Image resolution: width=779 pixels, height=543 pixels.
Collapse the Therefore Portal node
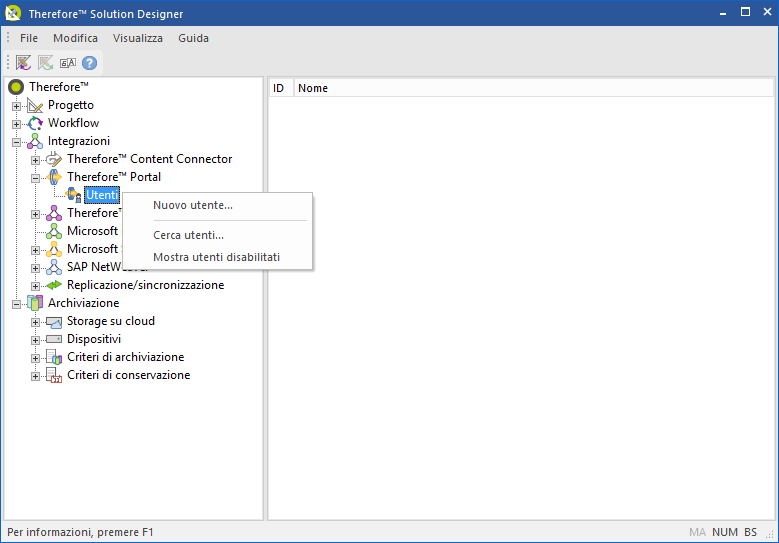35,178
